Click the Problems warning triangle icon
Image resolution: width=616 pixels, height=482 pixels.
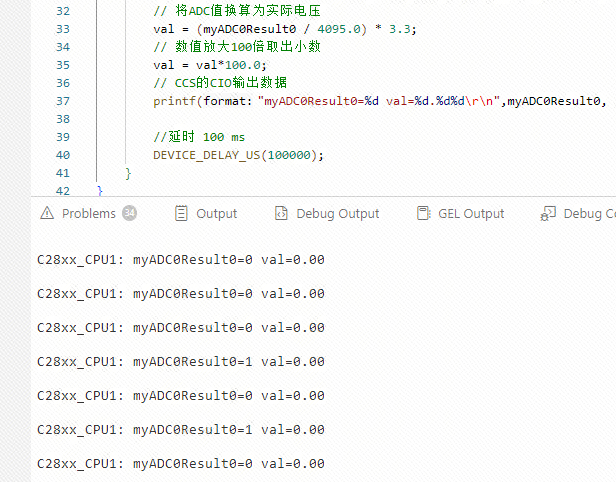(x=47, y=213)
